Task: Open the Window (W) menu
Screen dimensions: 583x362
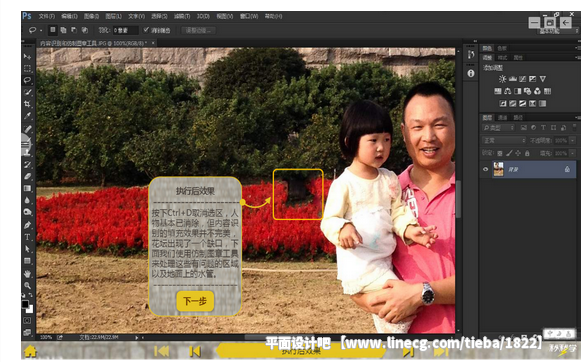Action: [x=249, y=16]
